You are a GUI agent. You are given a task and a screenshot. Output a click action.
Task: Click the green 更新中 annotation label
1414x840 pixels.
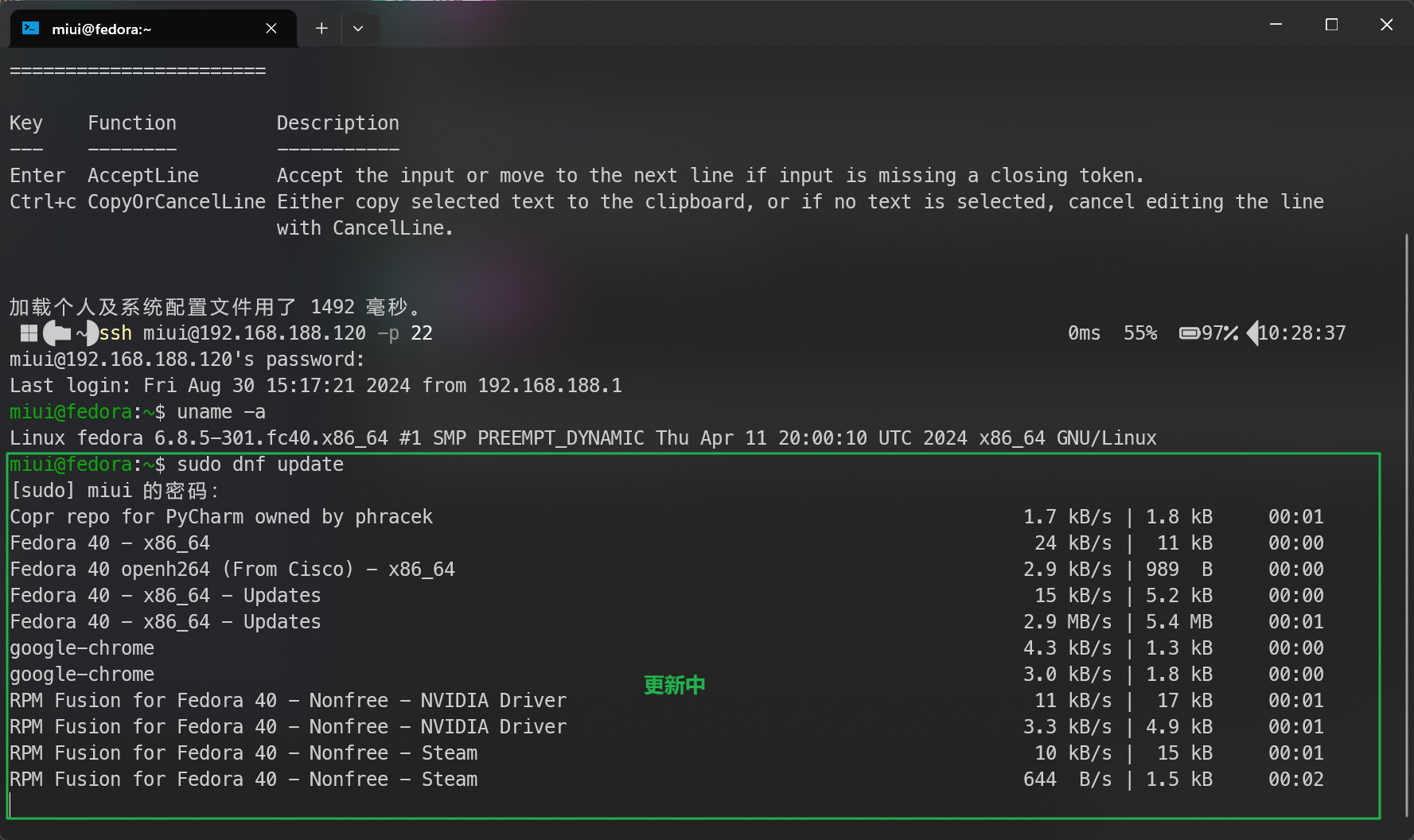click(x=674, y=685)
